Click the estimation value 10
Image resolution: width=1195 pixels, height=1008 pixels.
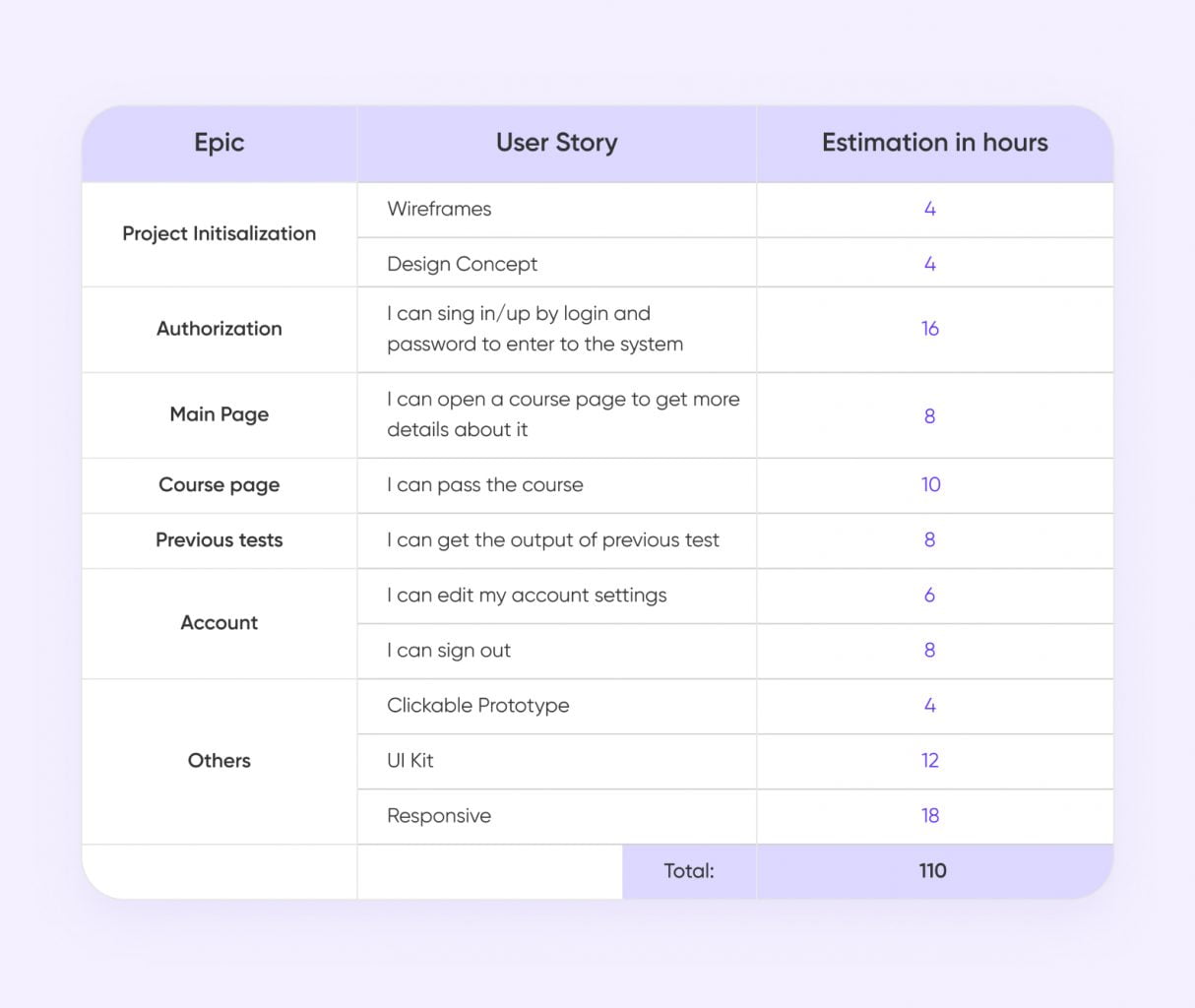pyautogui.click(x=930, y=484)
